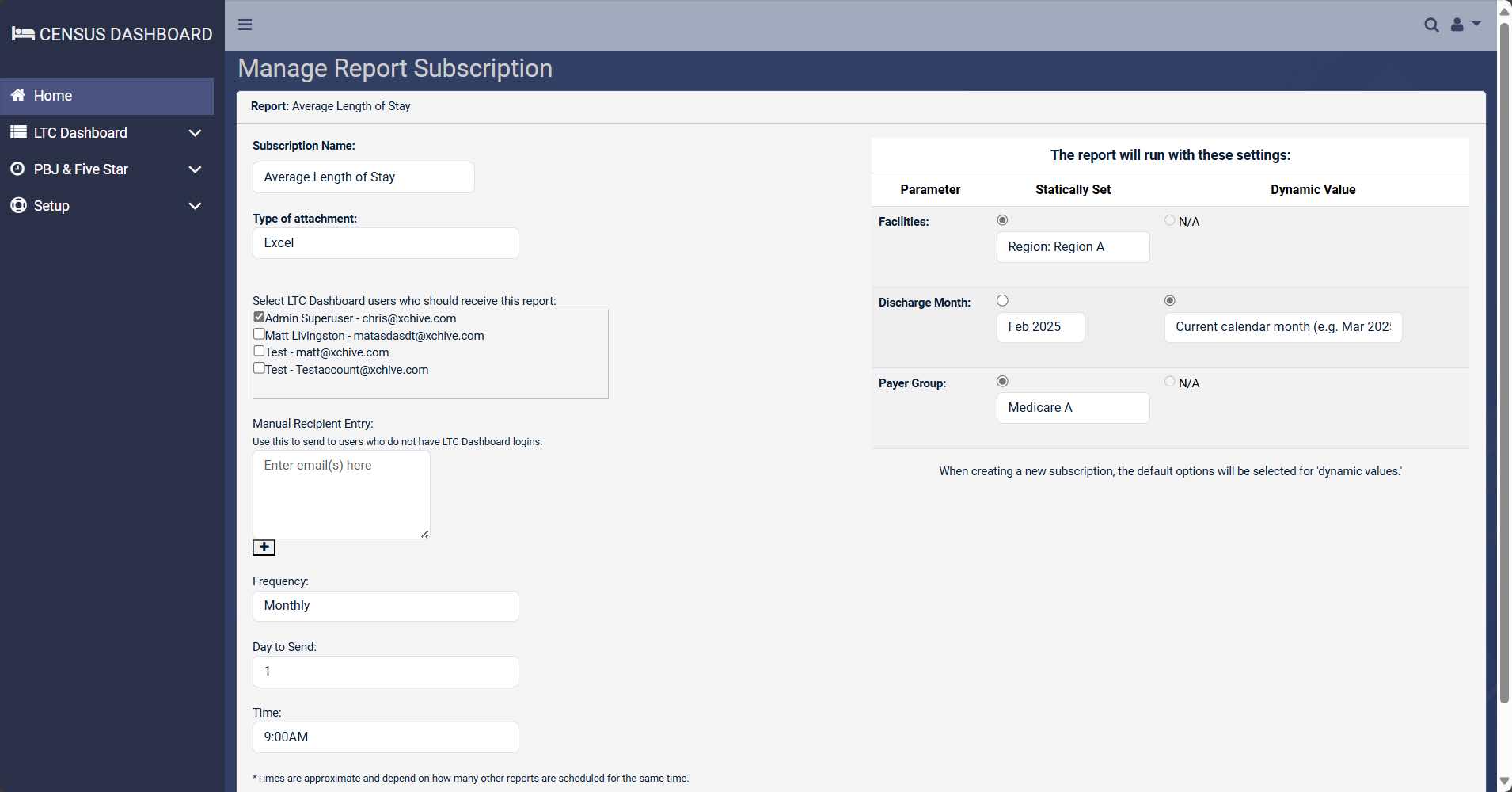Select Testaccount@xchive.com recipient checkbox
The width and height of the screenshot is (1512, 792).
[259, 368]
